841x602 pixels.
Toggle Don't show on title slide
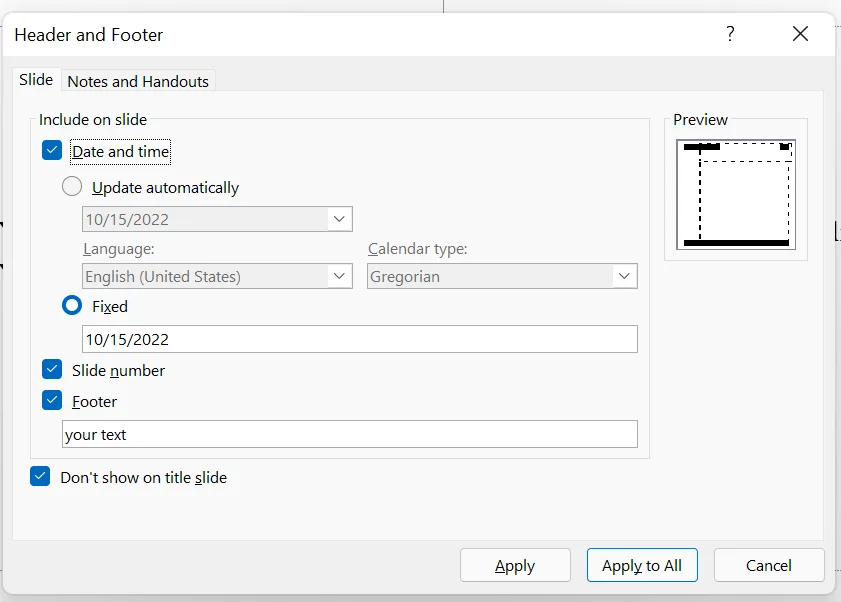[x=40, y=476]
